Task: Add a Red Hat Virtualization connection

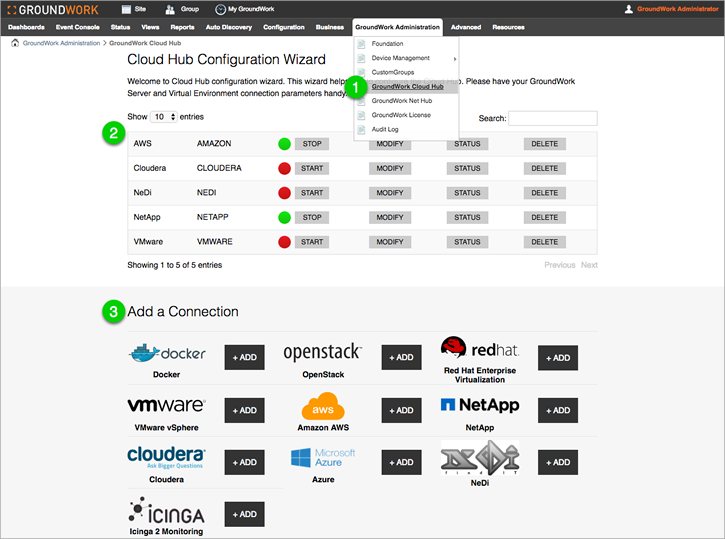Action: 558,358
